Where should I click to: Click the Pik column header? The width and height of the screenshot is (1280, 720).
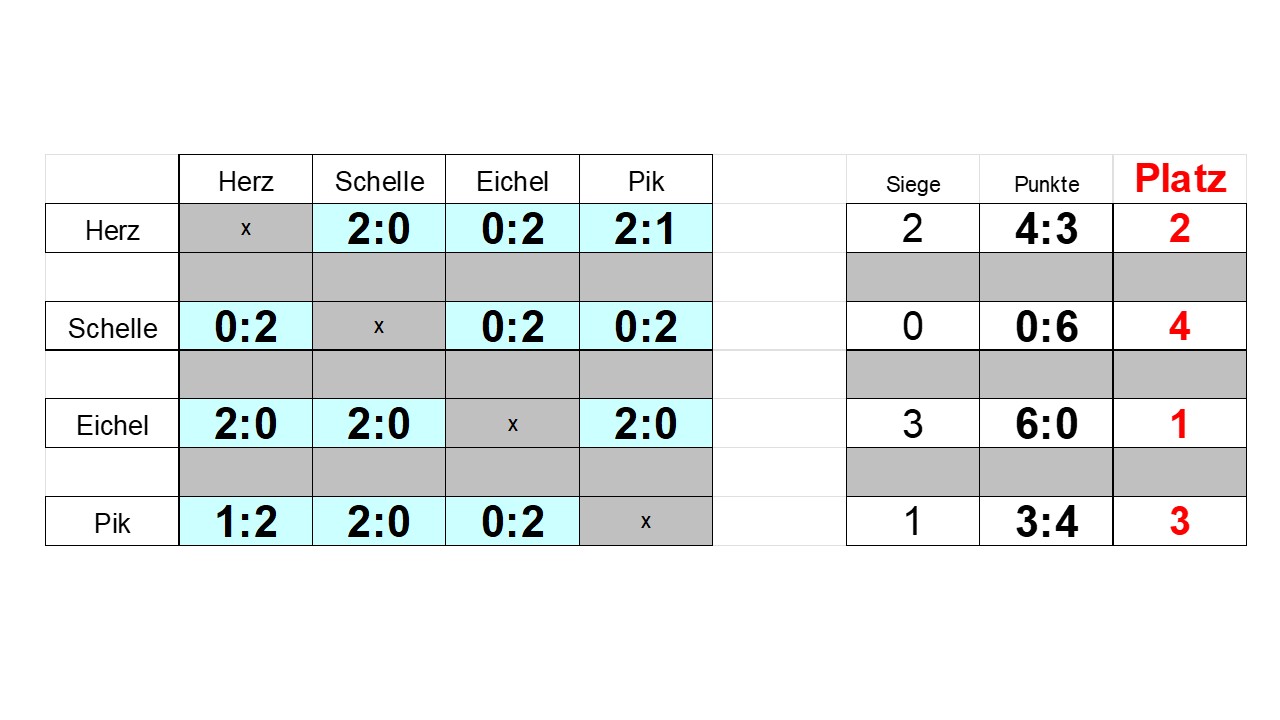tap(646, 179)
